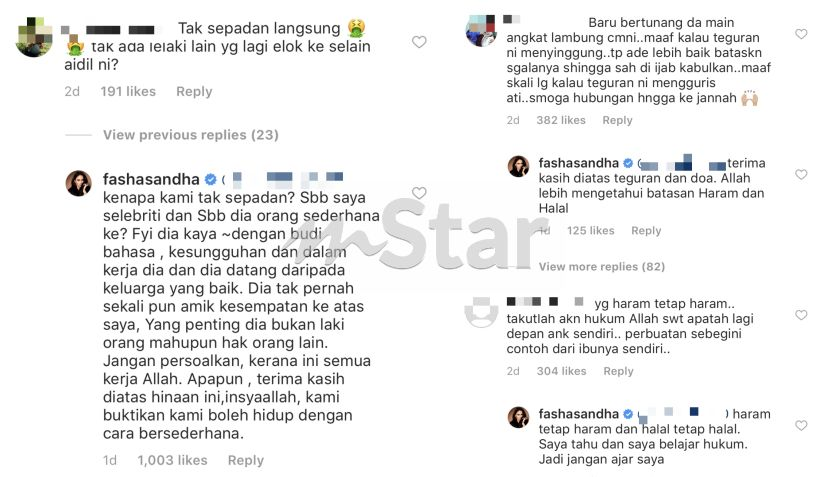The width and height of the screenshot is (830, 477).
Task: Reply to the comment with 304 likes
Action: coord(618,371)
